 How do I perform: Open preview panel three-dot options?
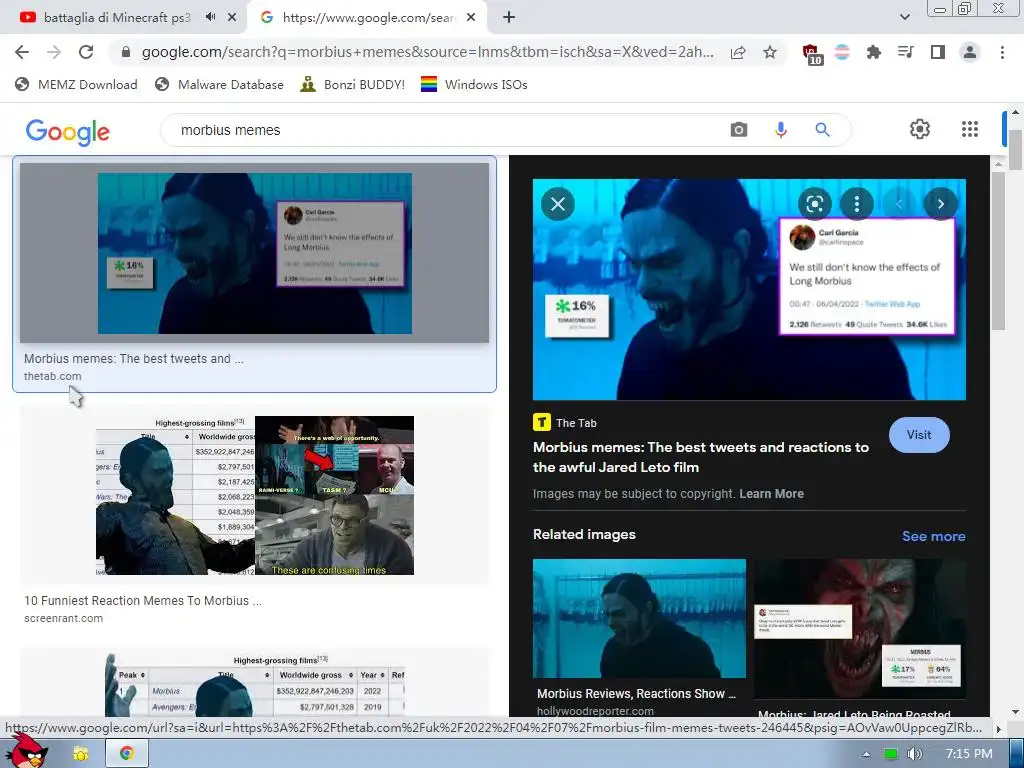tap(857, 204)
